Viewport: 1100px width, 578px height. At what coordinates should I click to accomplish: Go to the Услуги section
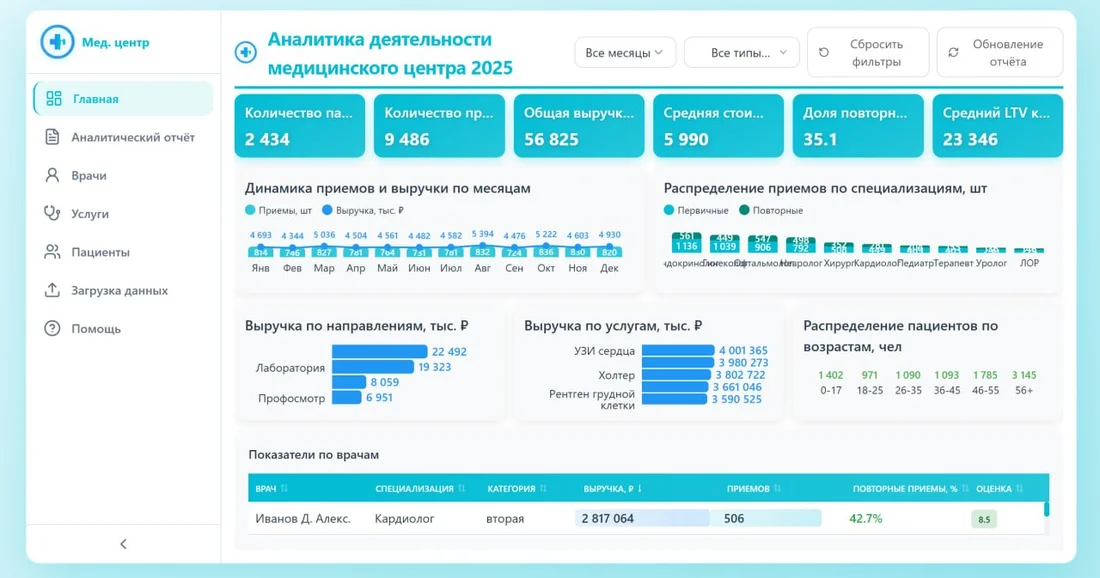[x=123, y=213]
